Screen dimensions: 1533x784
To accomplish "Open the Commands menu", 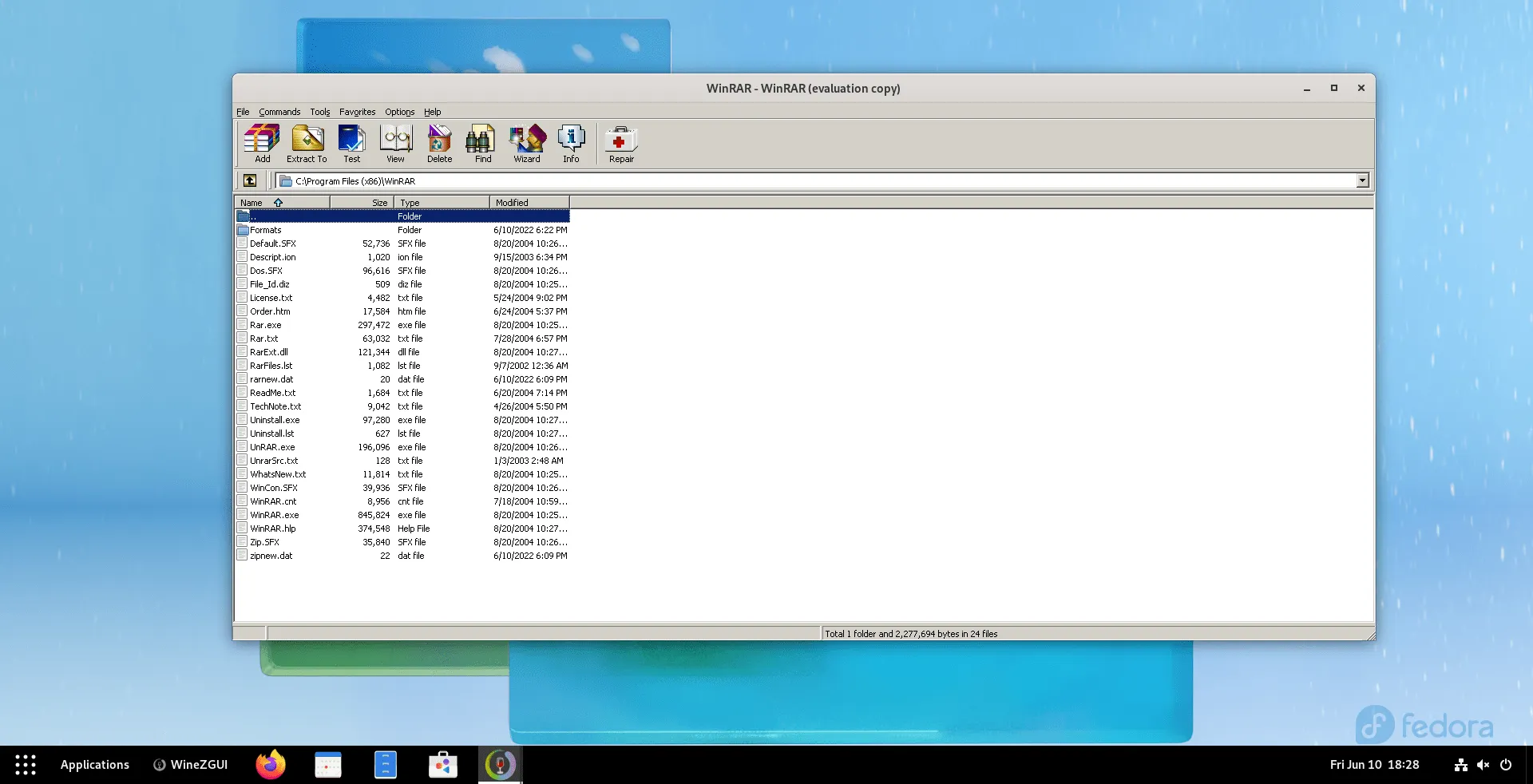I will (x=279, y=112).
